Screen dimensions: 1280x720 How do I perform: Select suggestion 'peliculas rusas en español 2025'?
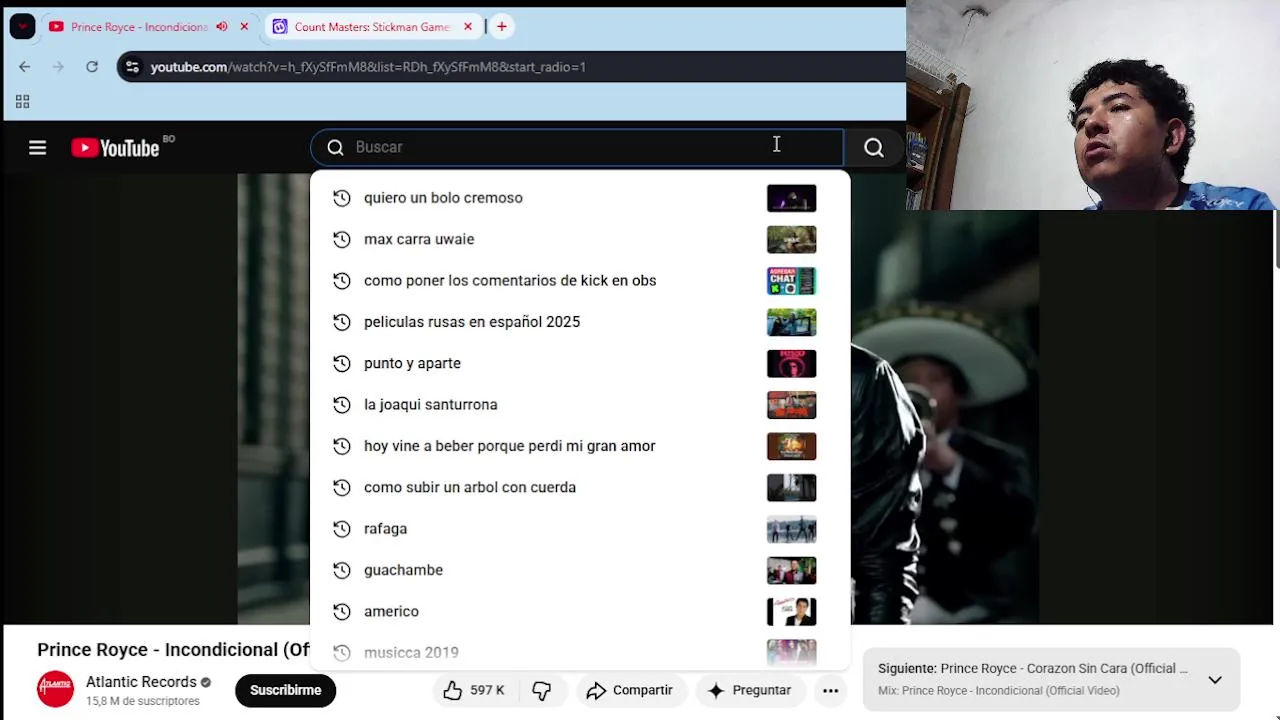click(580, 322)
